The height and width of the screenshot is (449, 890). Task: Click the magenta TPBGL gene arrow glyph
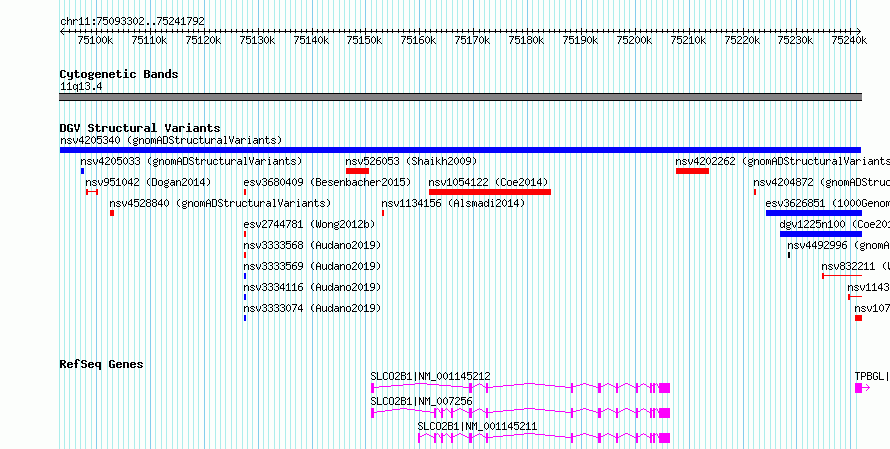click(863, 388)
